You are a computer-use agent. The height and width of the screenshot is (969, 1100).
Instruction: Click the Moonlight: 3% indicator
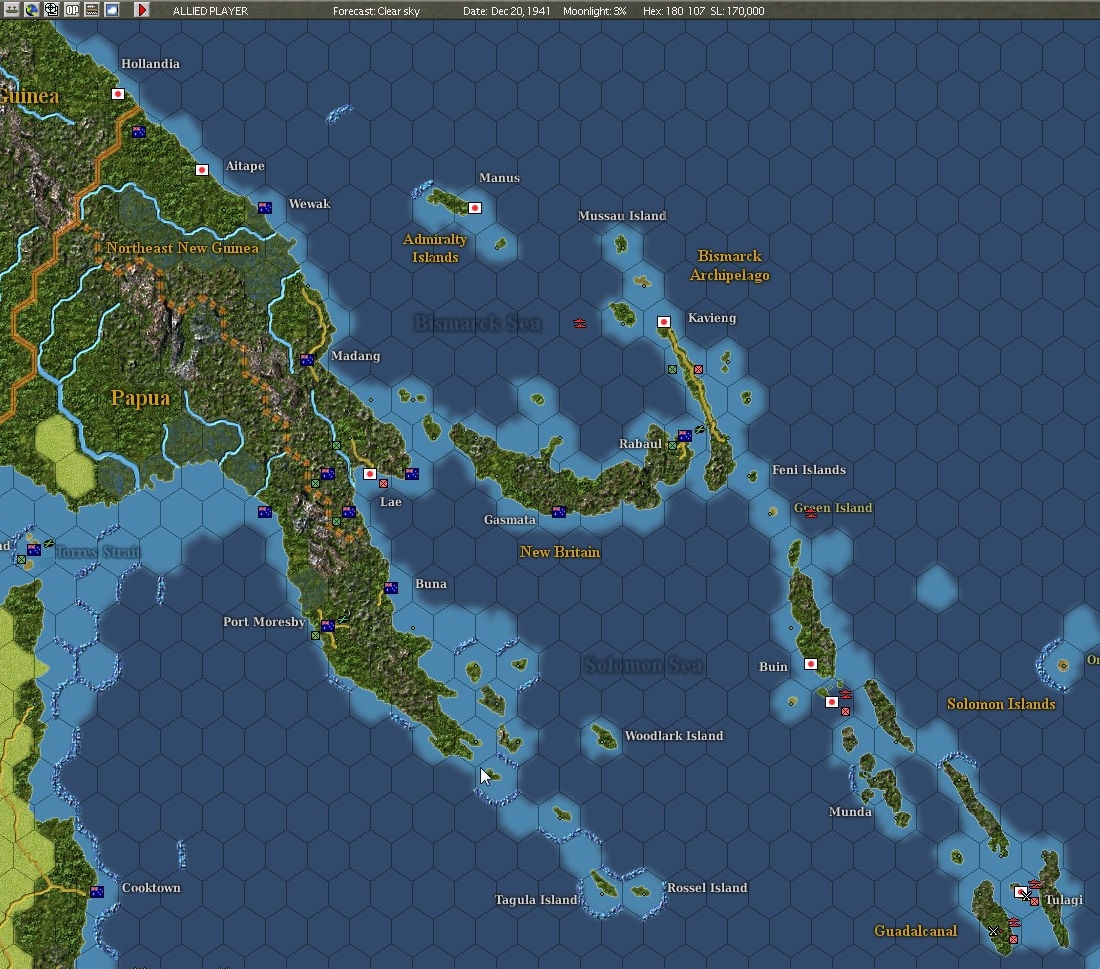coord(594,11)
